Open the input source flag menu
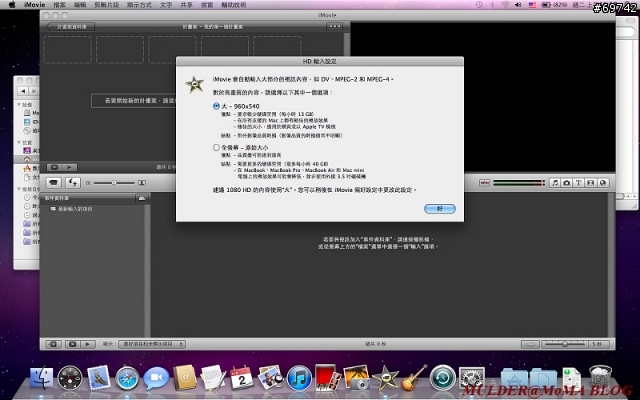This screenshot has width=640, height=400. click(532, 5)
